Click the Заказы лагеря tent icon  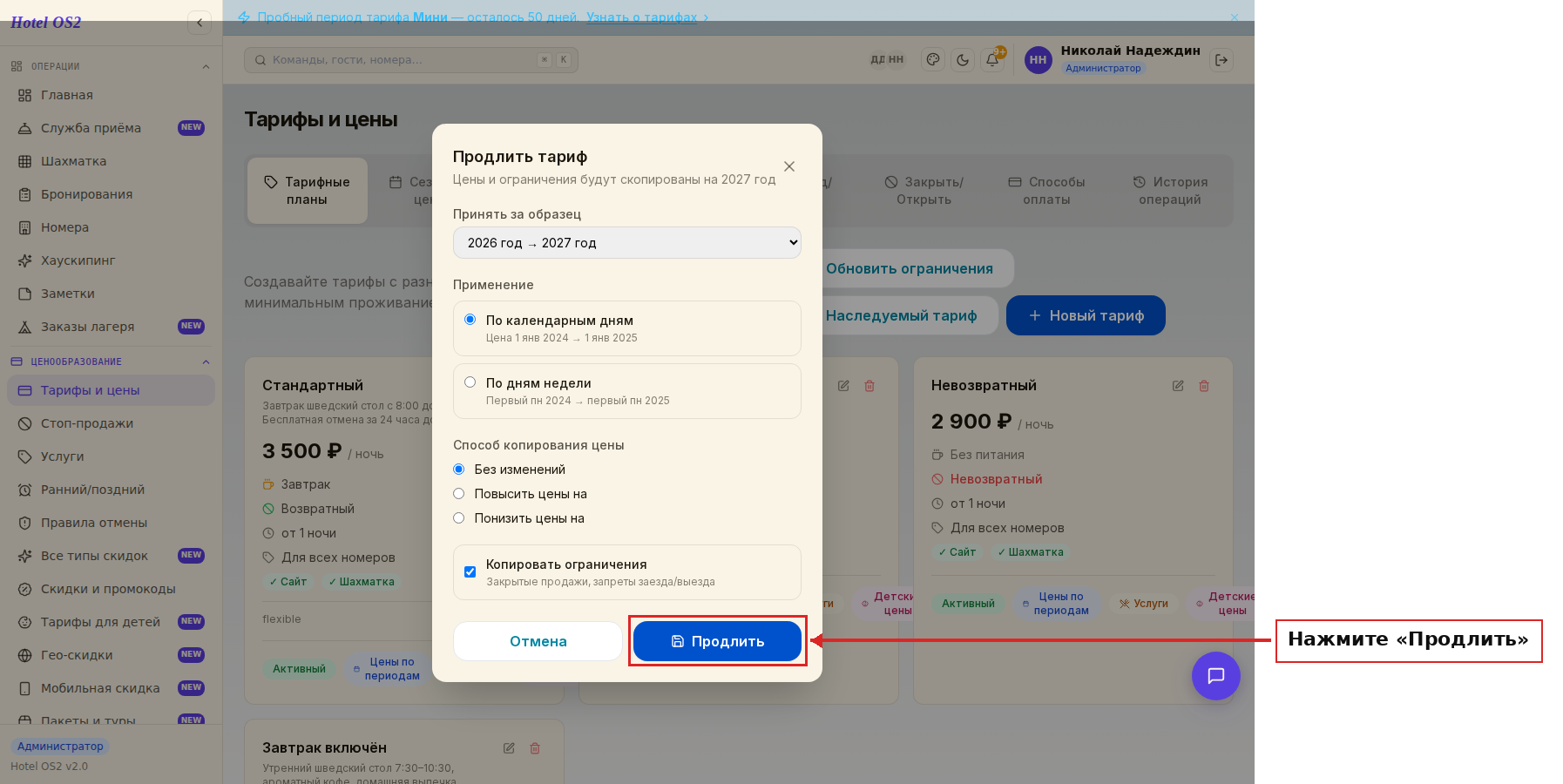coord(24,327)
